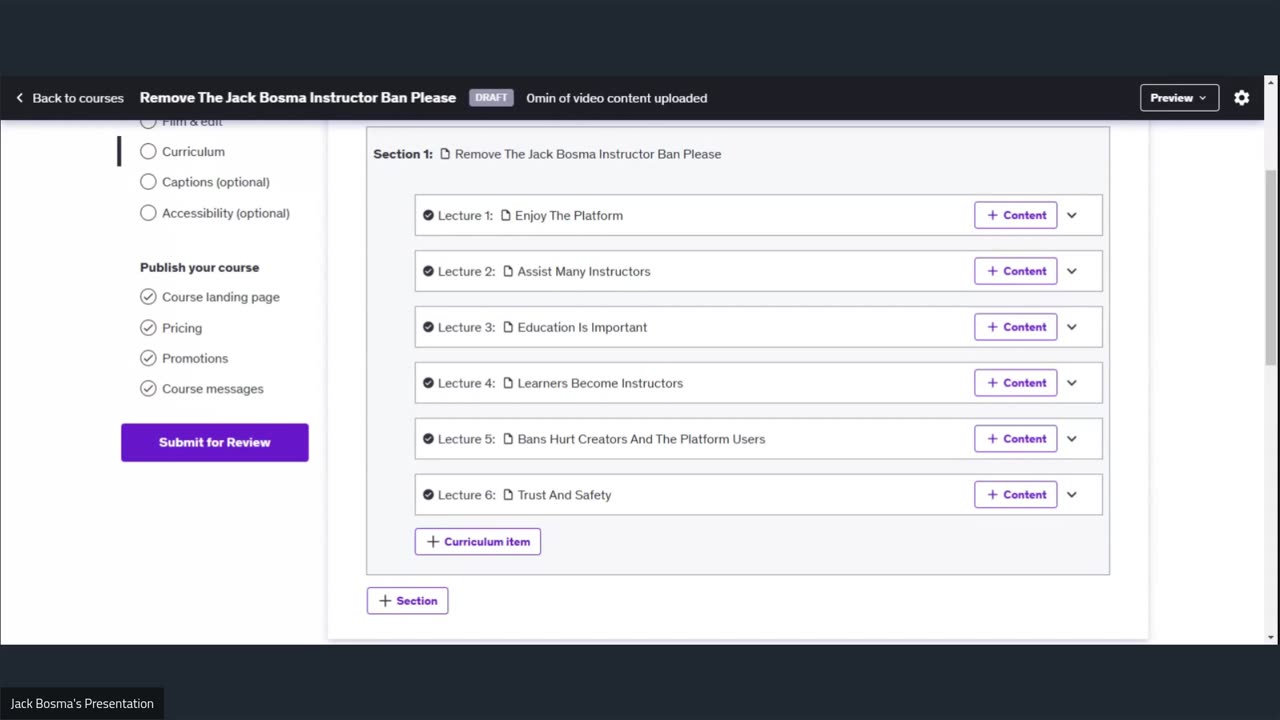Screen dimensions: 1280x720
Task: Click Jack Bosma's Presentation label
Action: tap(82, 704)
